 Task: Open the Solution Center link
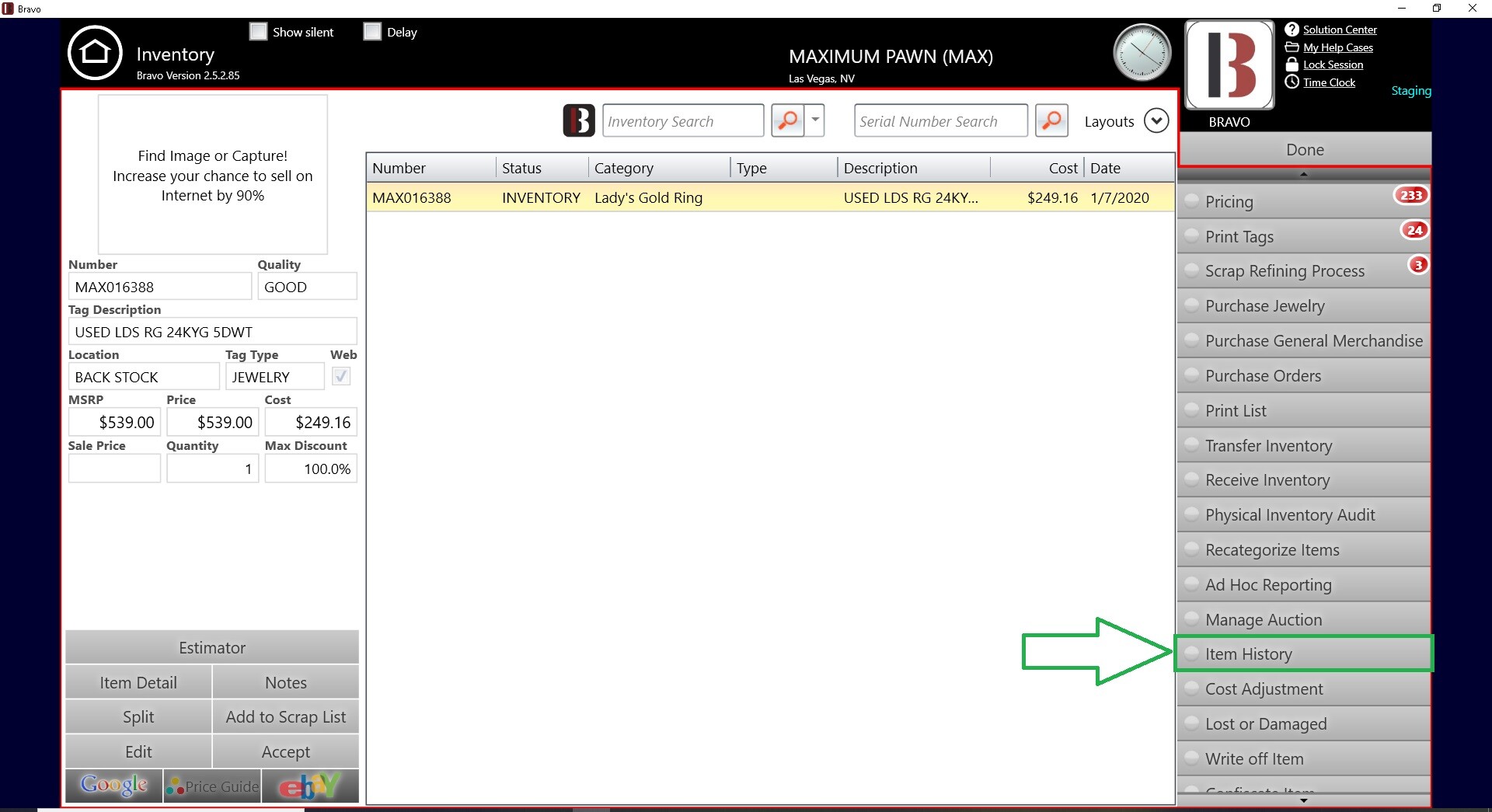(1340, 30)
